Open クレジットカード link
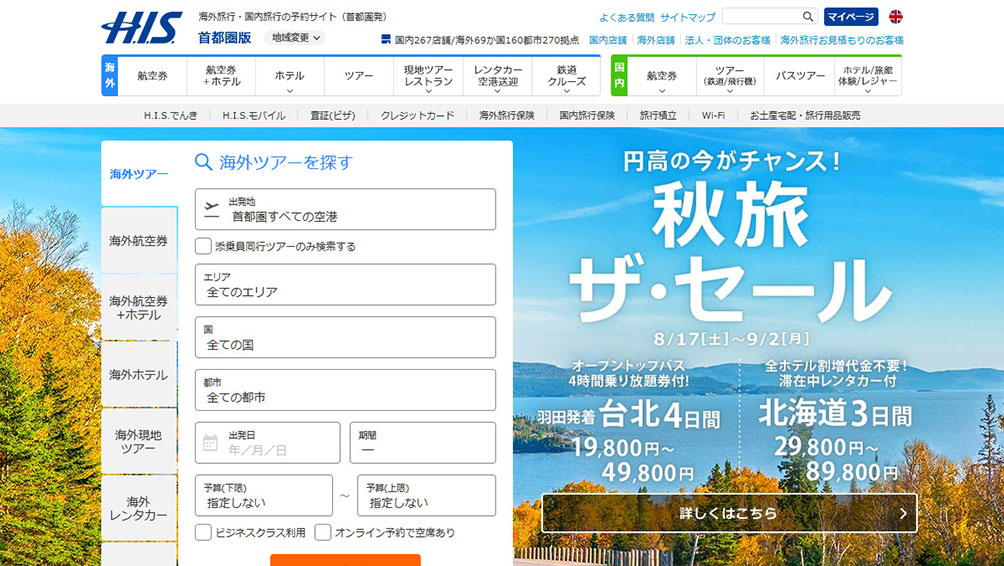The image size is (1004, 566). point(417,115)
